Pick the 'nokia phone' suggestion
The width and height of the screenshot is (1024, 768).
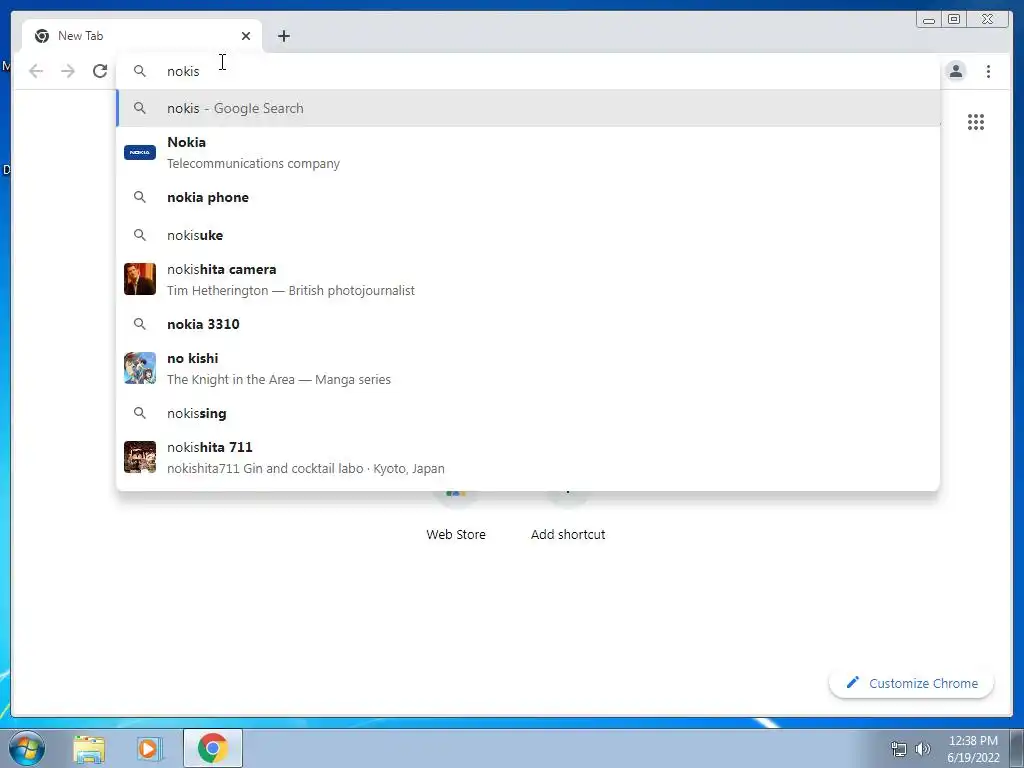click(528, 197)
